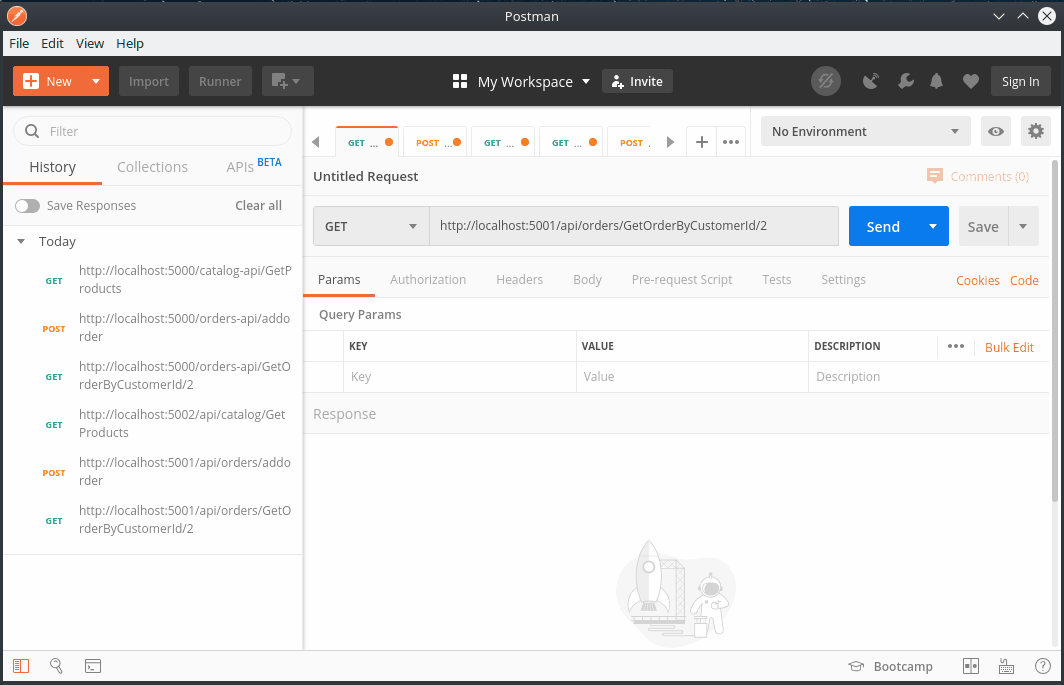This screenshot has width=1064, height=685.
Task: Click Clear all in History
Action: [x=258, y=205]
